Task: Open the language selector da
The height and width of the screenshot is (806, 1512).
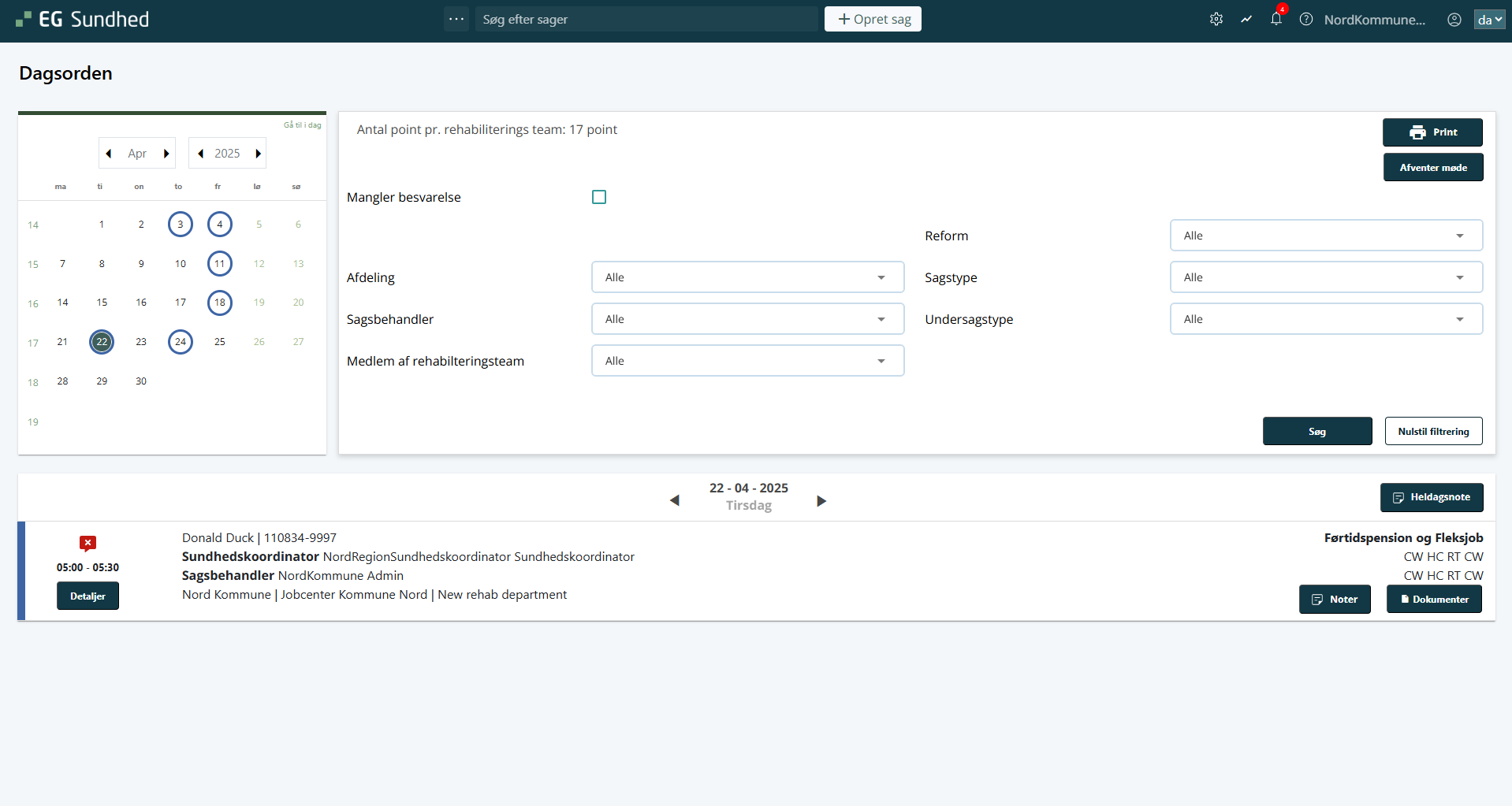Action: coord(1489,20)
